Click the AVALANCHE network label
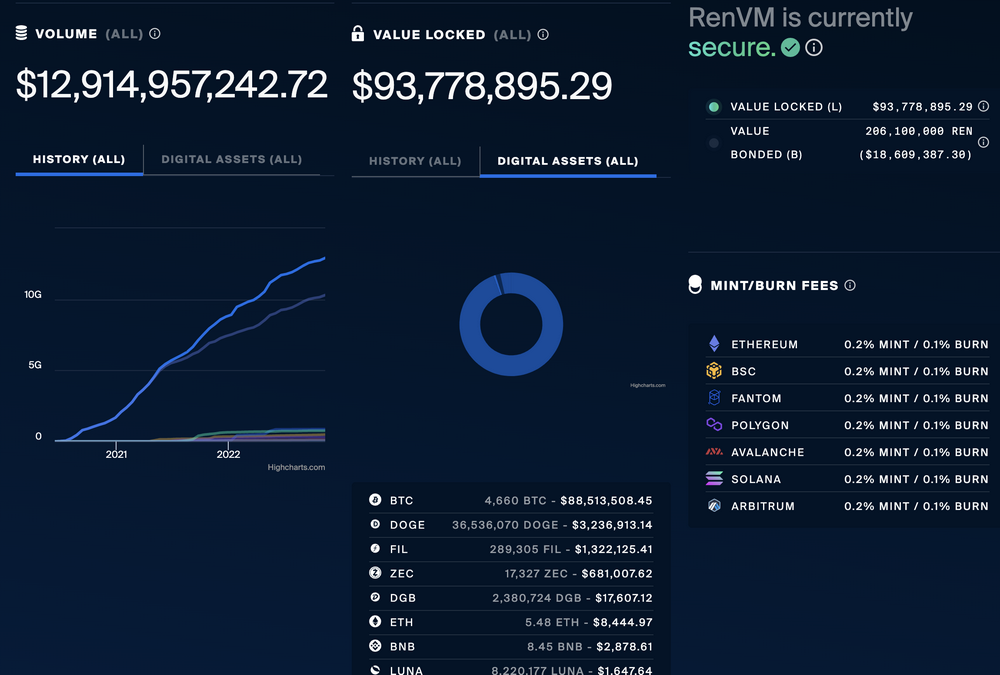Viewport: 1000px width, 675px height. click(768, 452)
